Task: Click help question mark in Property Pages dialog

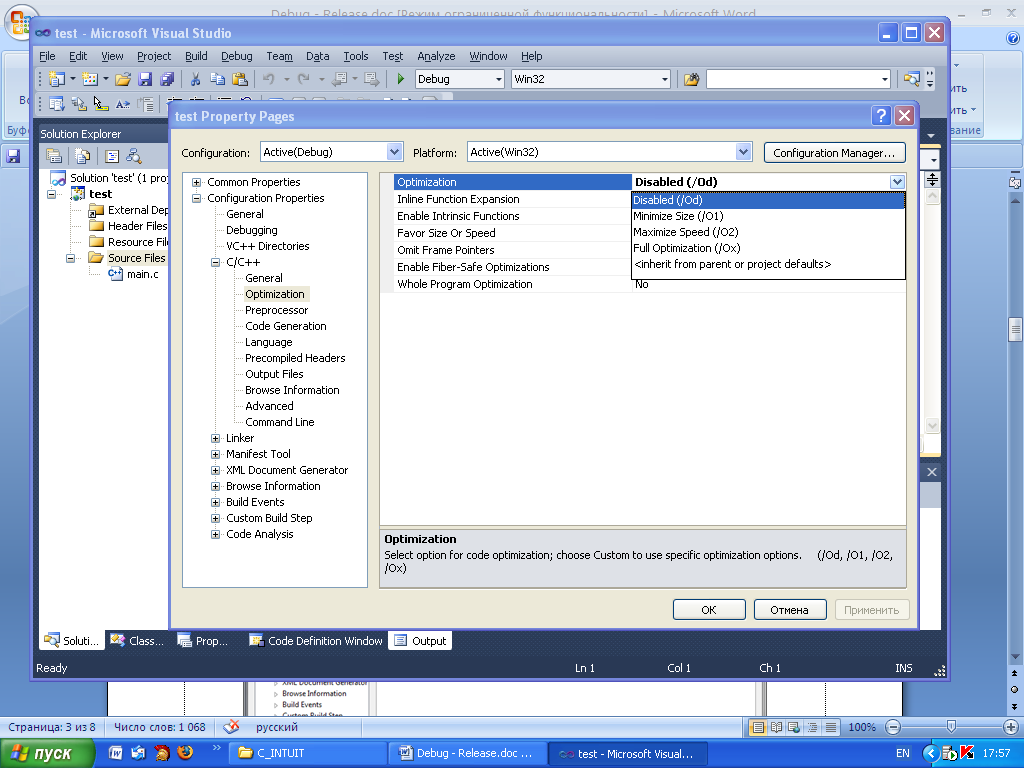Action: [x=881, y=116]
